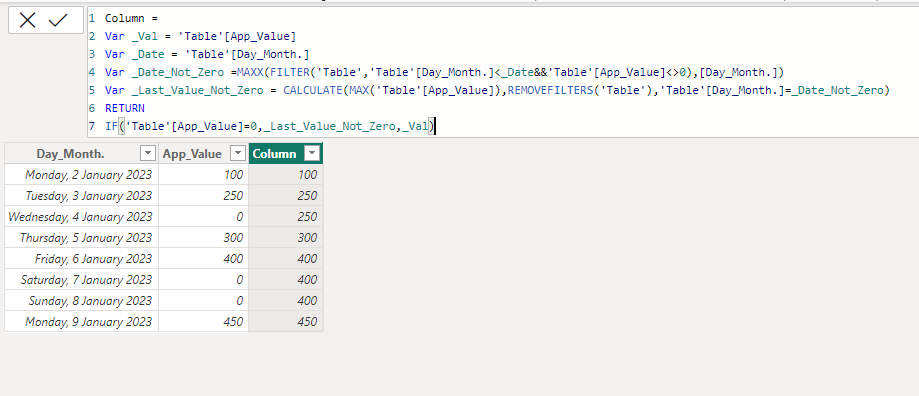919x396 pixels.
Task: Open the Day_Month. column filter dropdown
Action: pyautogui.click(x=148, y=153)
